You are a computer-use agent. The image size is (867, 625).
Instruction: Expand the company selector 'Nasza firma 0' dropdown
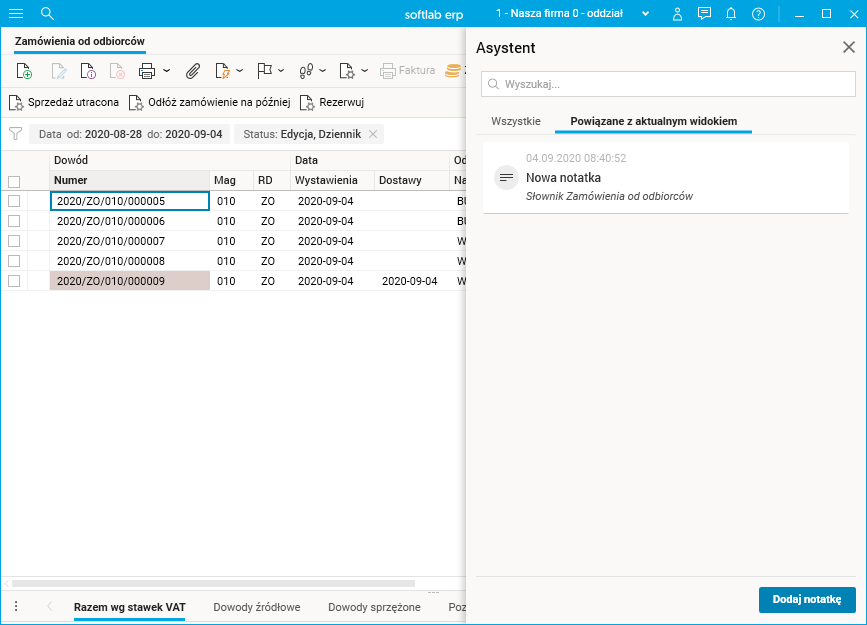645,14
